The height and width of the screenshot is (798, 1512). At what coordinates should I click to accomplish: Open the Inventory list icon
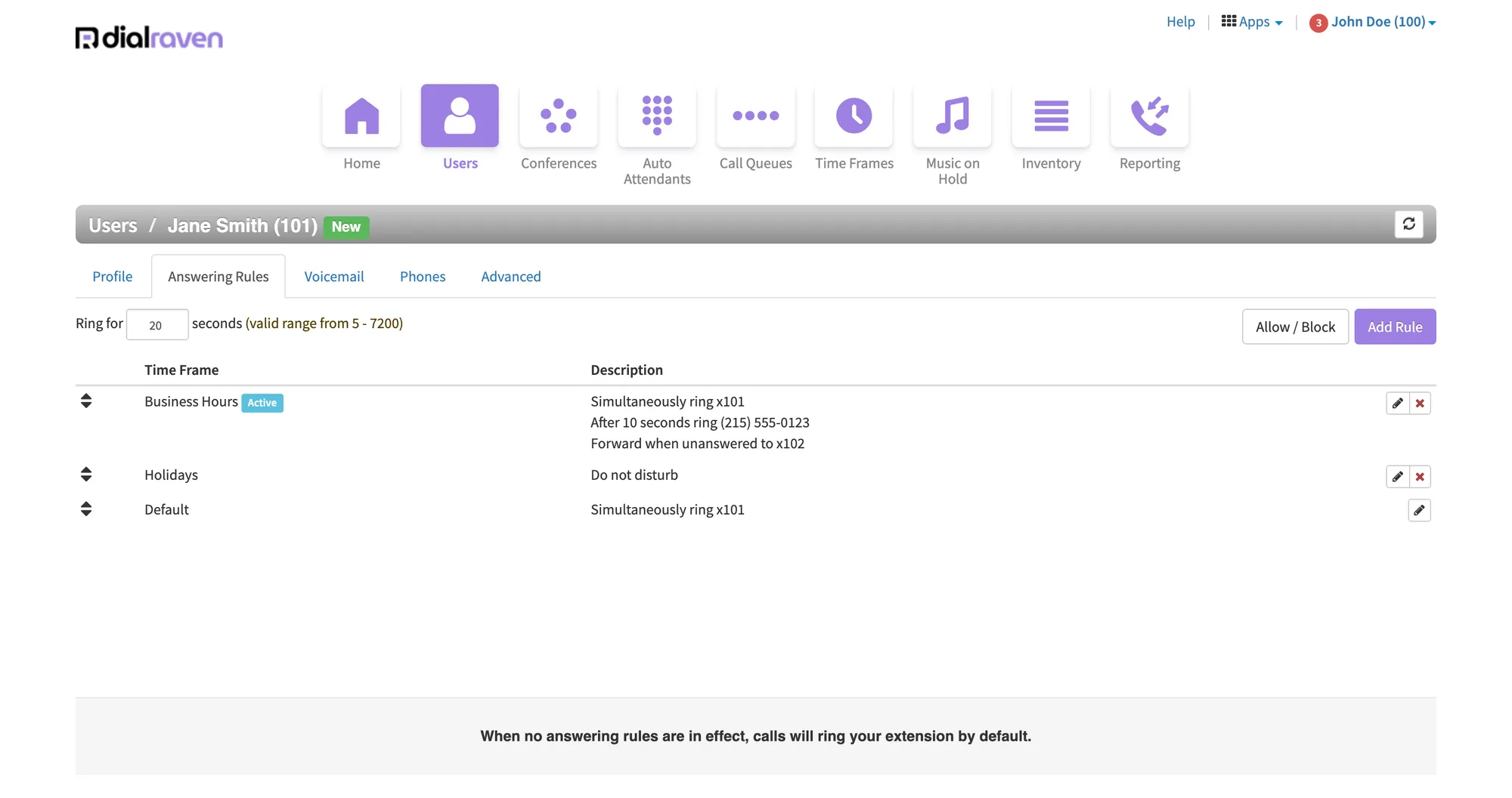[1051, 116]
